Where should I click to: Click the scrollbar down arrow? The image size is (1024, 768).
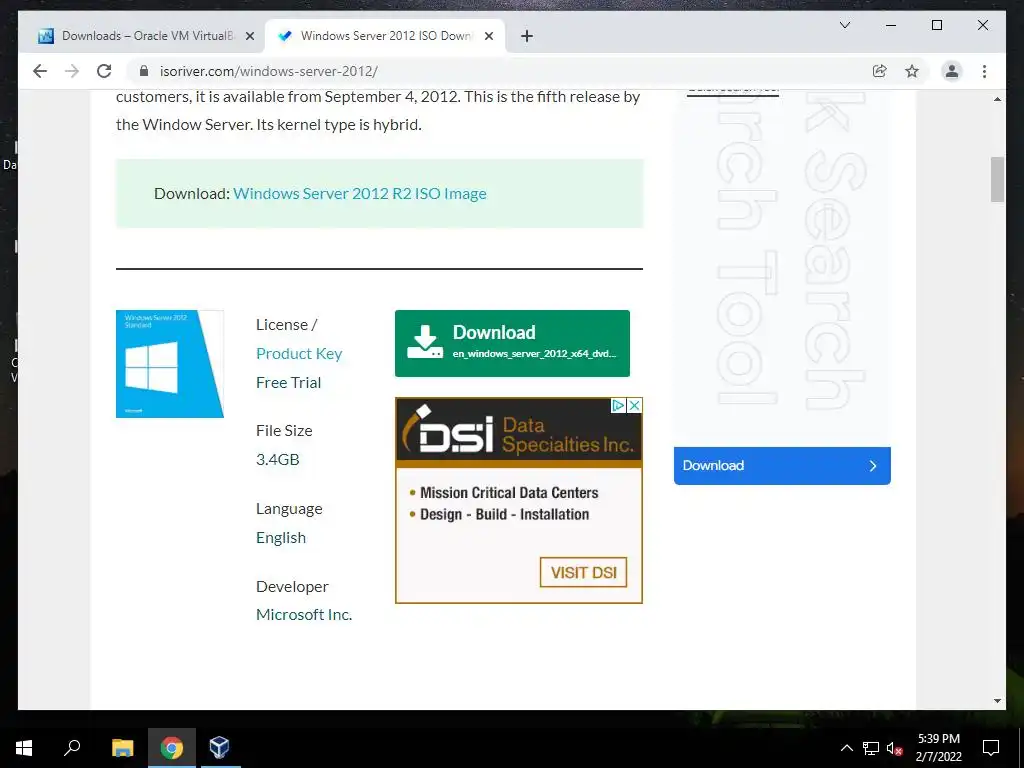(997, 701)
